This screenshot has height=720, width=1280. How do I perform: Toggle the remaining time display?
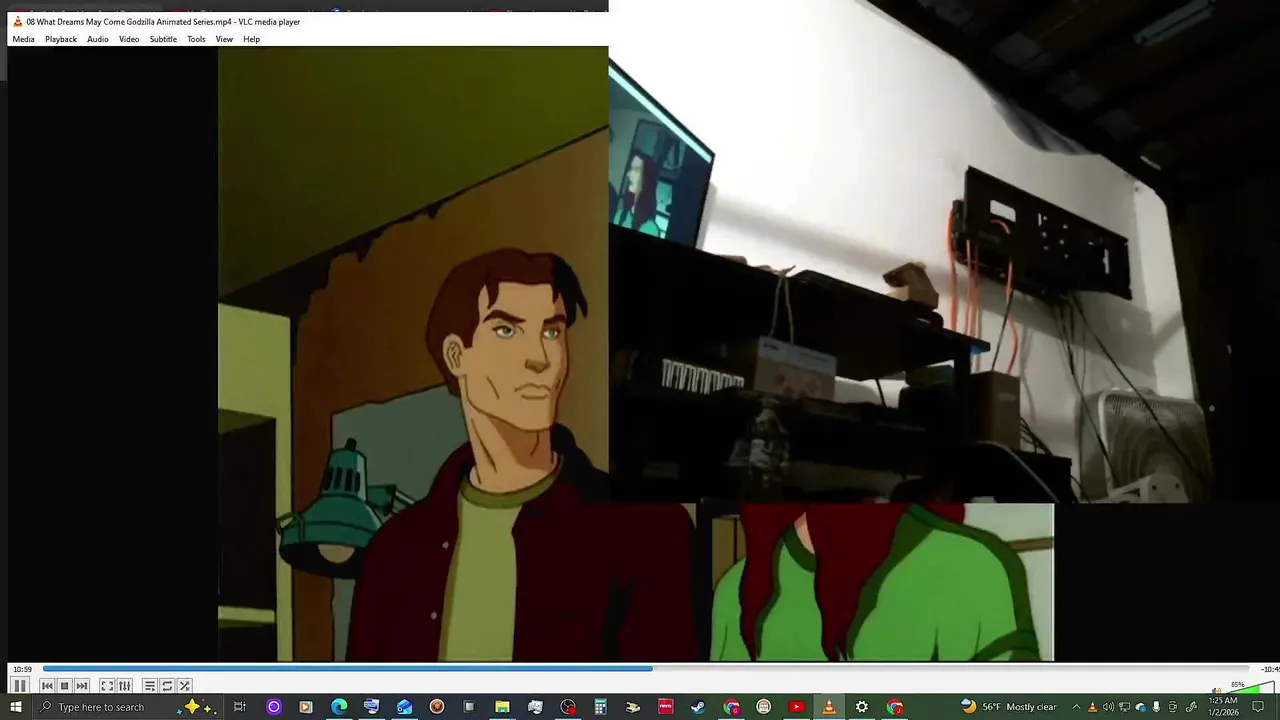[1268, 669]
